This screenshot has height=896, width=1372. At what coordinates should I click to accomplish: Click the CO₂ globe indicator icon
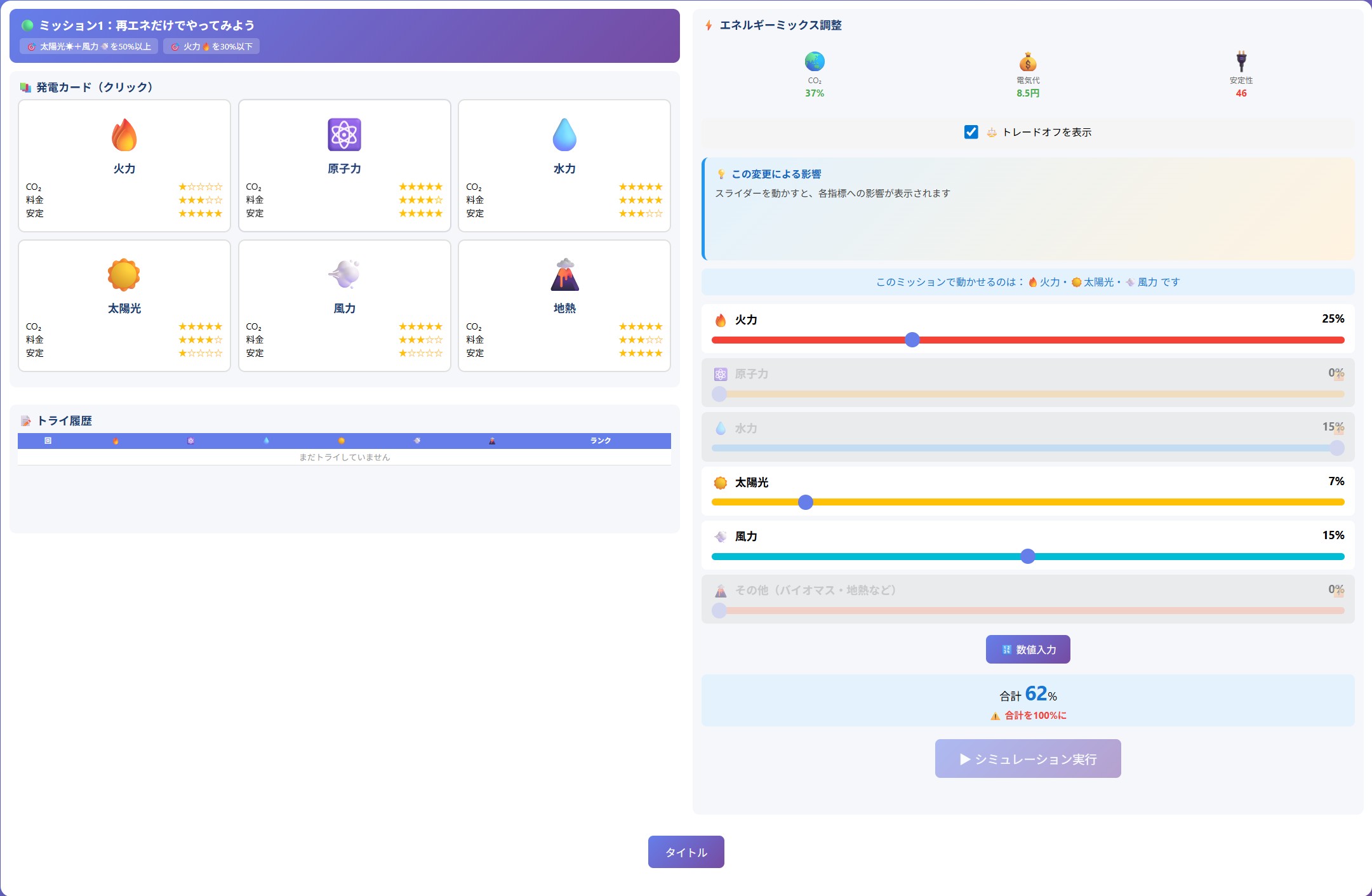point(815,62)
